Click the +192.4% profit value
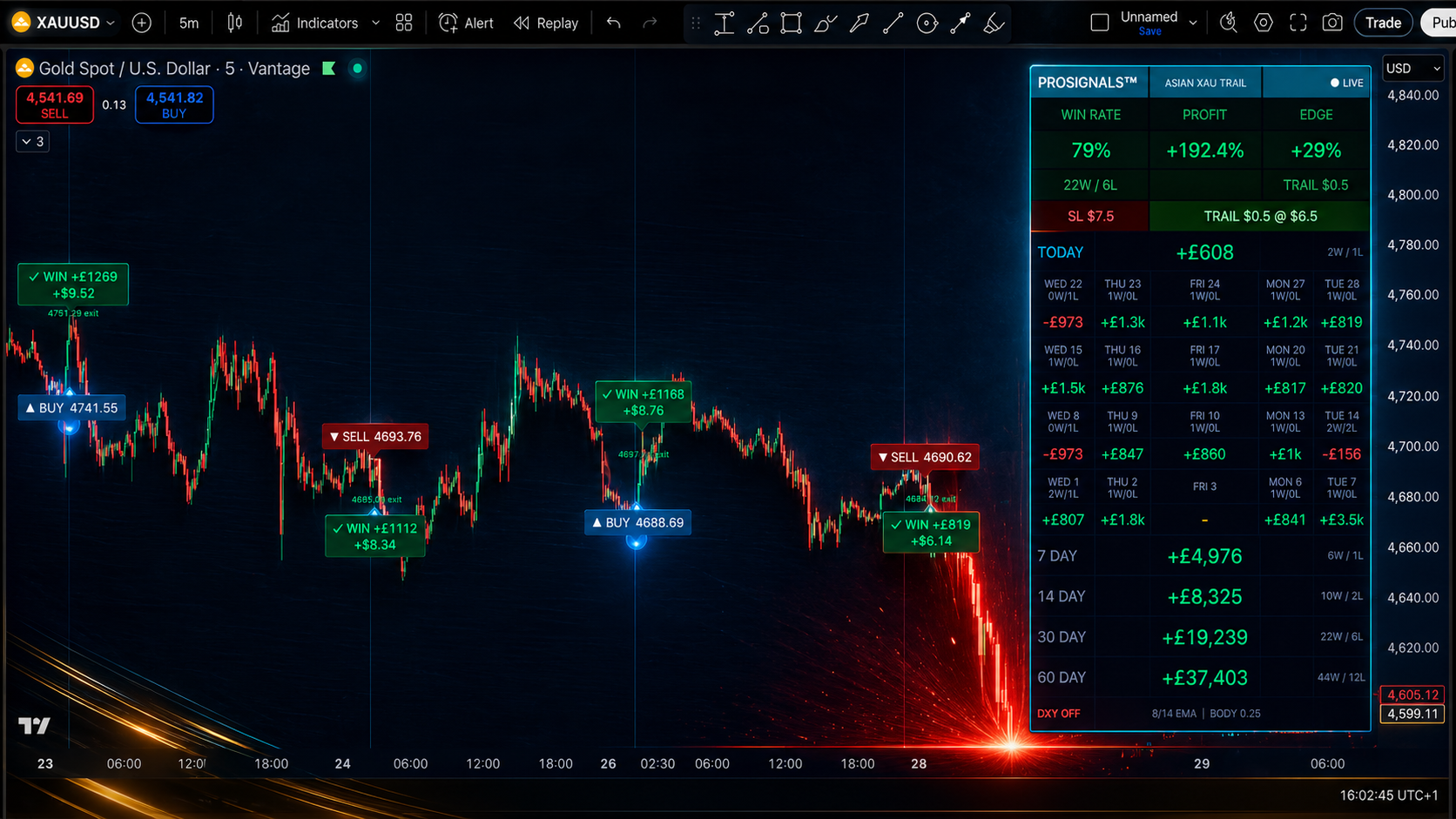 (1205, 151)
